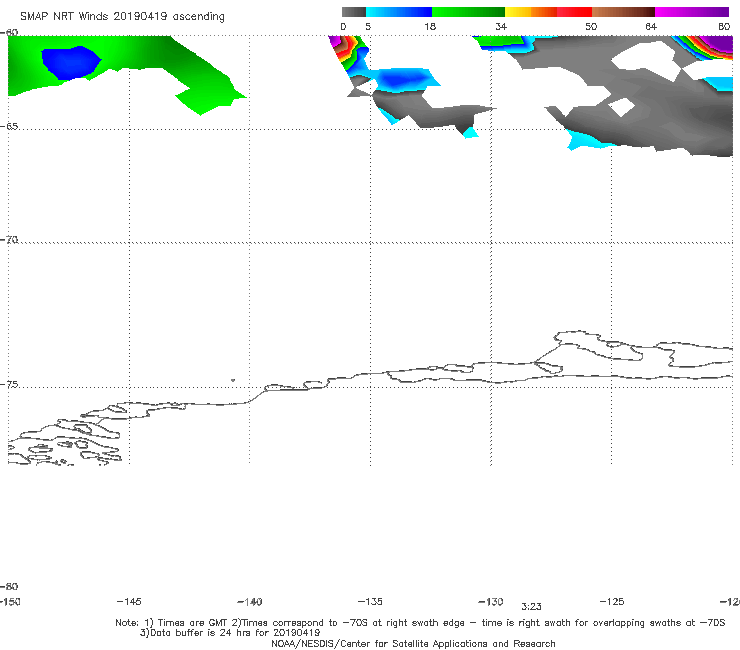The image size is (740, 650).
Task: Pick the yellow-to-red colorbar segment
Action: click(x=548, y=12)
